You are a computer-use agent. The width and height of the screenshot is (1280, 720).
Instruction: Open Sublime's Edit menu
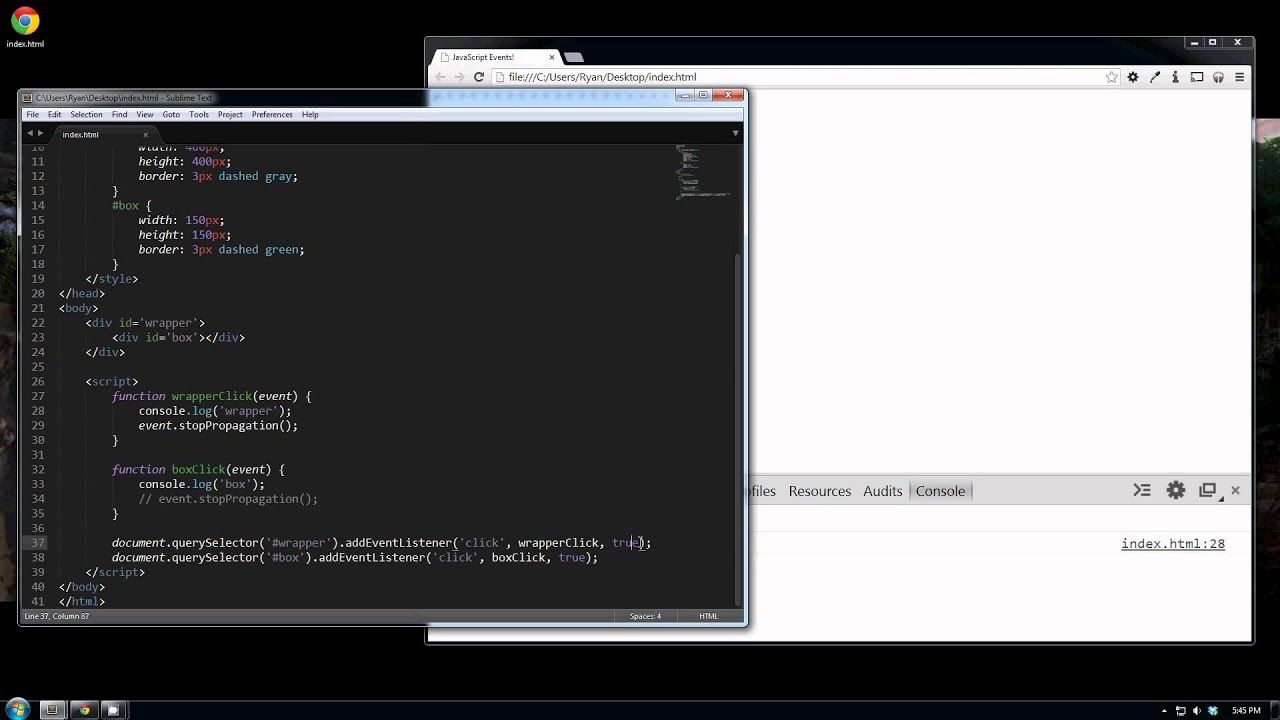pos(54,115)
